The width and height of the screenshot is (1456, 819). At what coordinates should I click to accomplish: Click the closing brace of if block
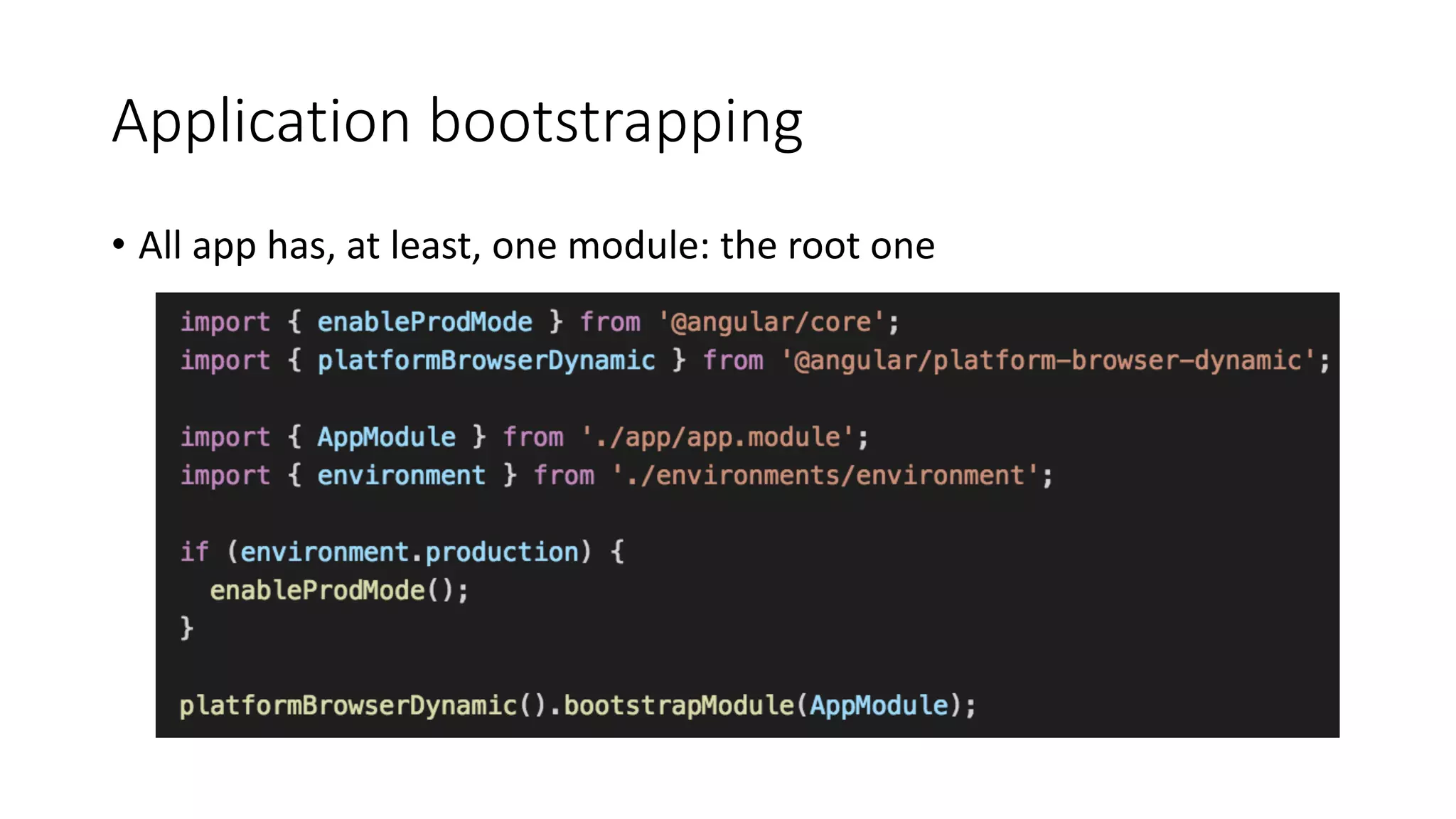tap(186, 628)
